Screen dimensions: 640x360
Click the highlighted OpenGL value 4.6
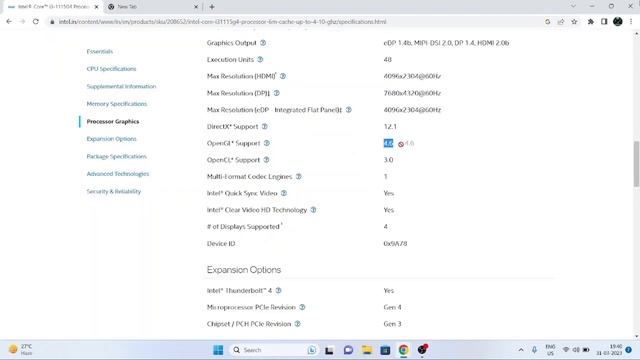point(388,143)
